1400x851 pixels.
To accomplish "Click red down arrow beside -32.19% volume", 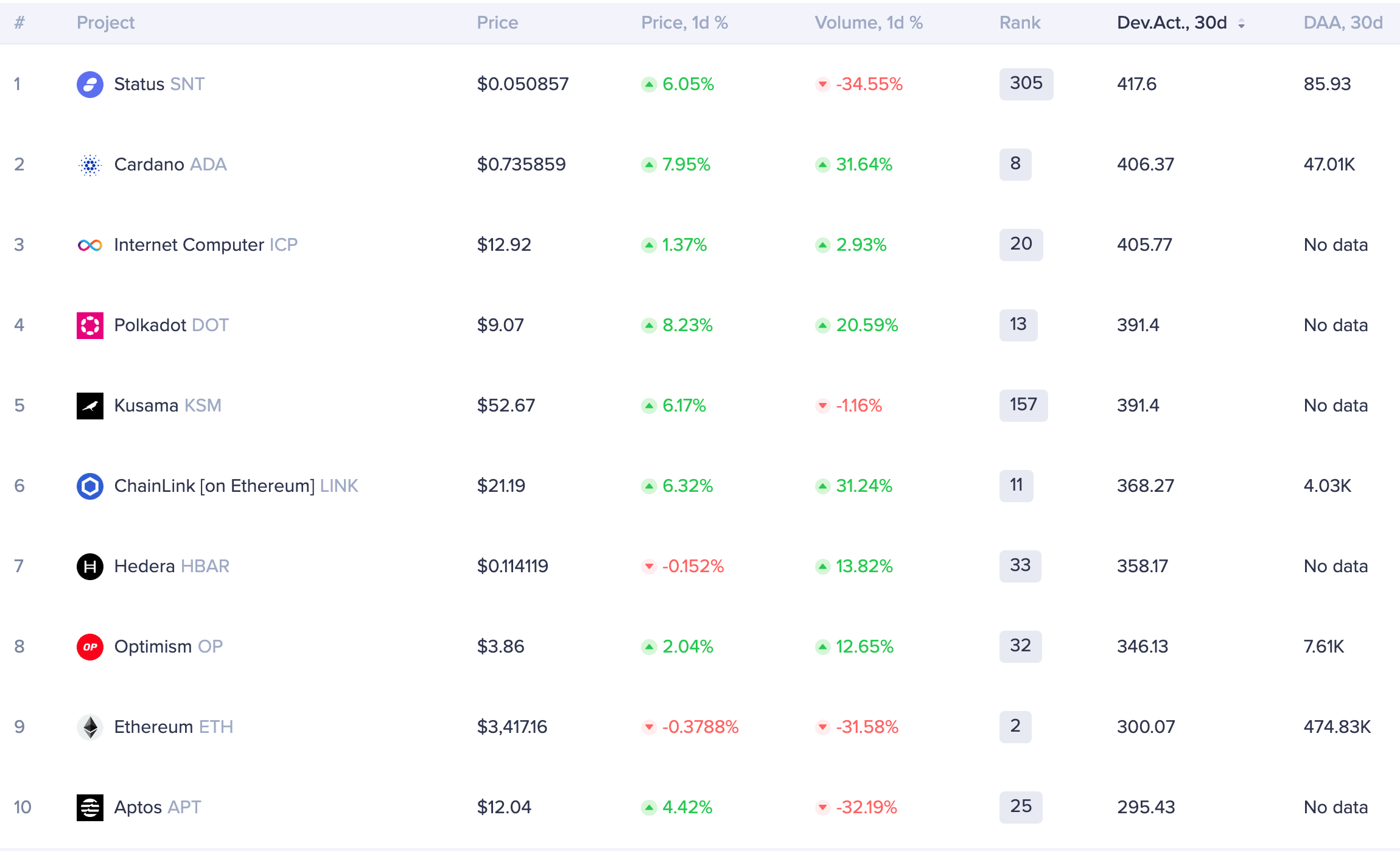I will (822, 807).
